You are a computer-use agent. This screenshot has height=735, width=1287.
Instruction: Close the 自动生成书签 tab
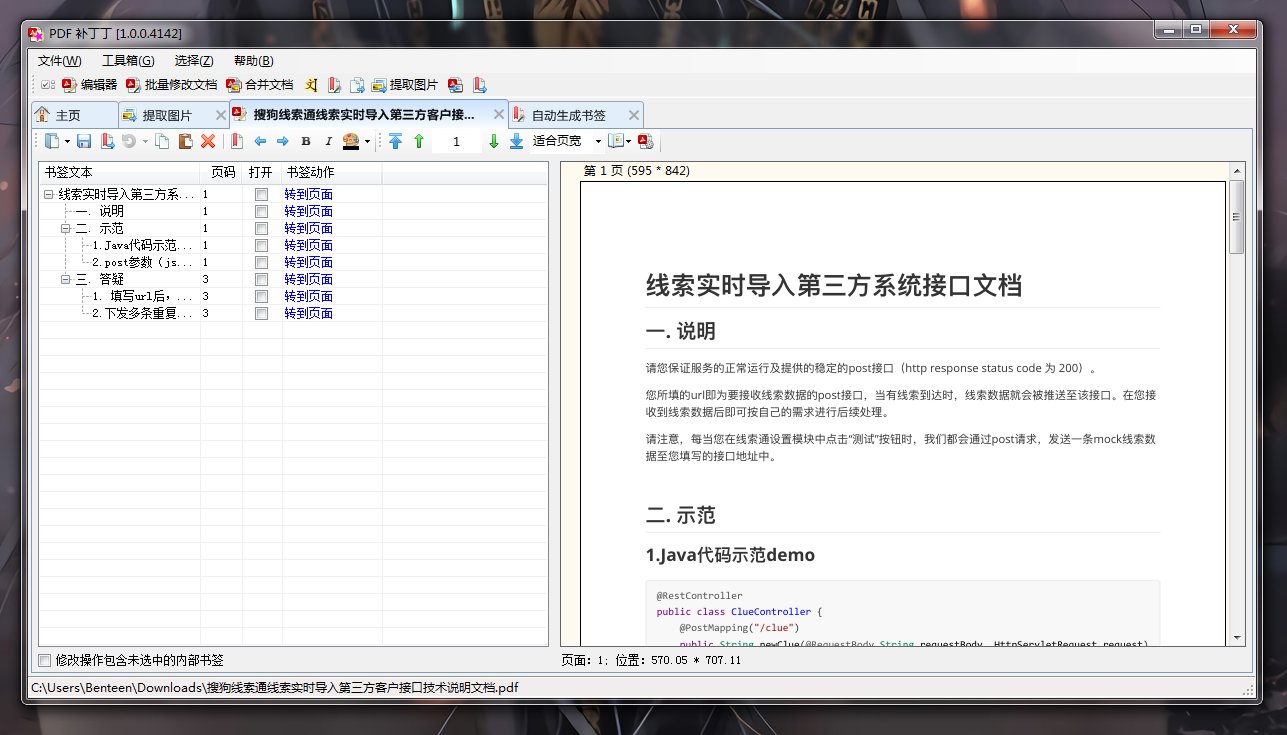(633, 115)
